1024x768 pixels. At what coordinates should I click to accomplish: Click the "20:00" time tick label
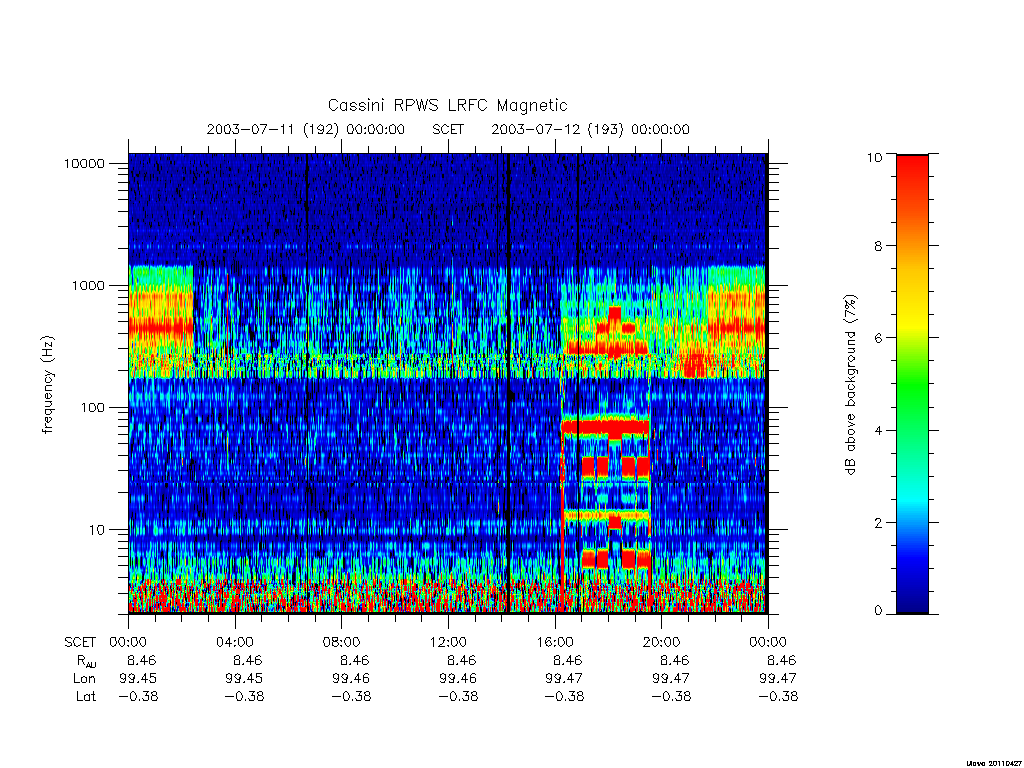click(x=661, y=642)
